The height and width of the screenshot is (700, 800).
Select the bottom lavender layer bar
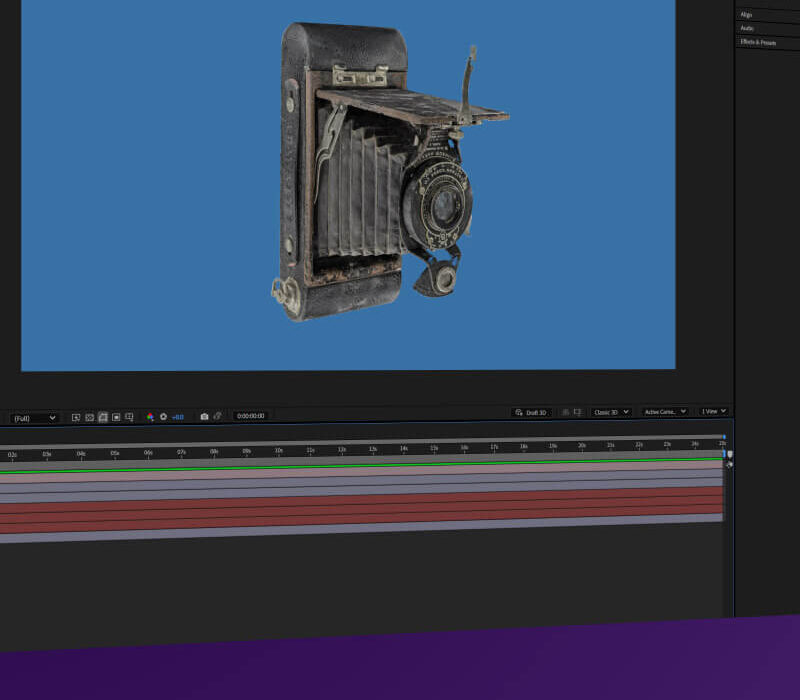coord(361,528)
